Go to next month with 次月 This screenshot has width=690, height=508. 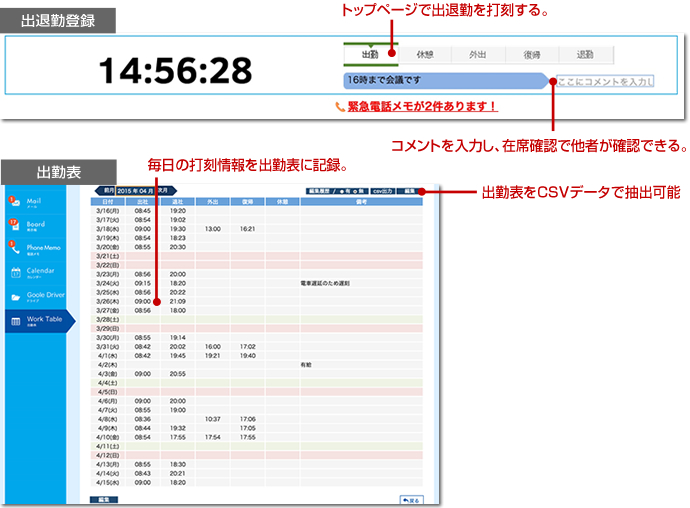[x=165, y=191]
